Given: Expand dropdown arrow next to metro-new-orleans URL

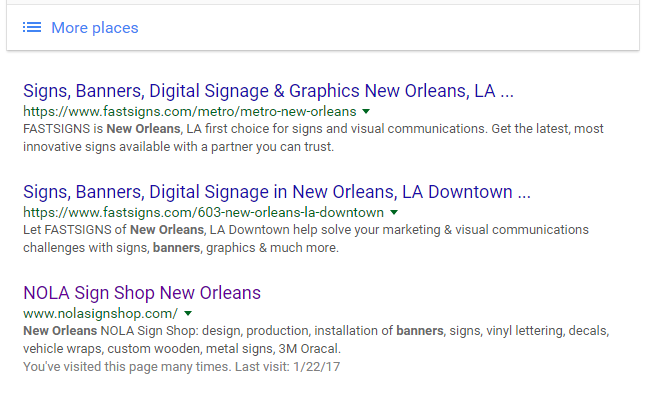Looking at the screenshot, I should point(366,111).
